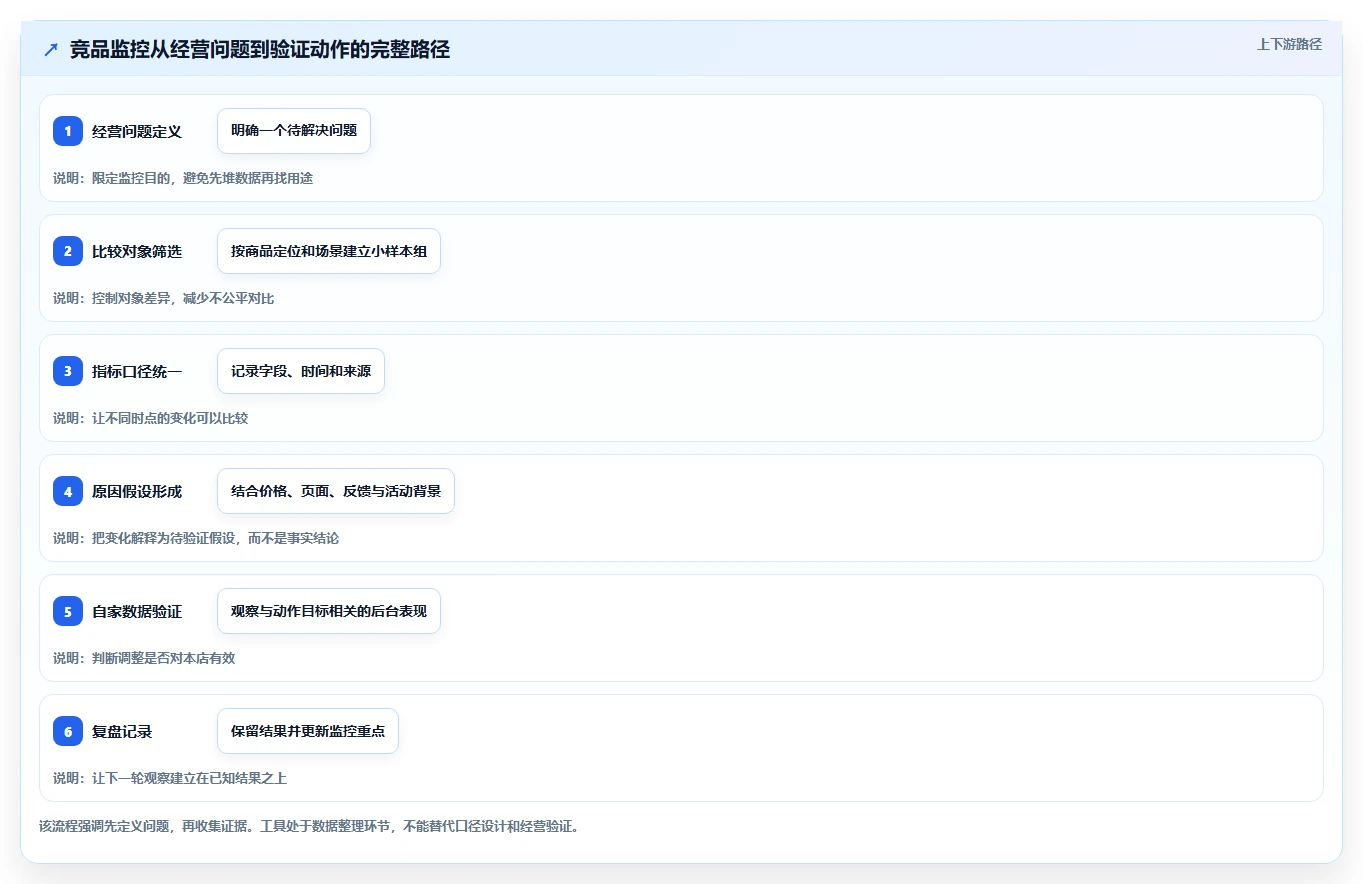Click the step 1 number badge
This screenshot has width=1363, height=884.
[68, 131]
